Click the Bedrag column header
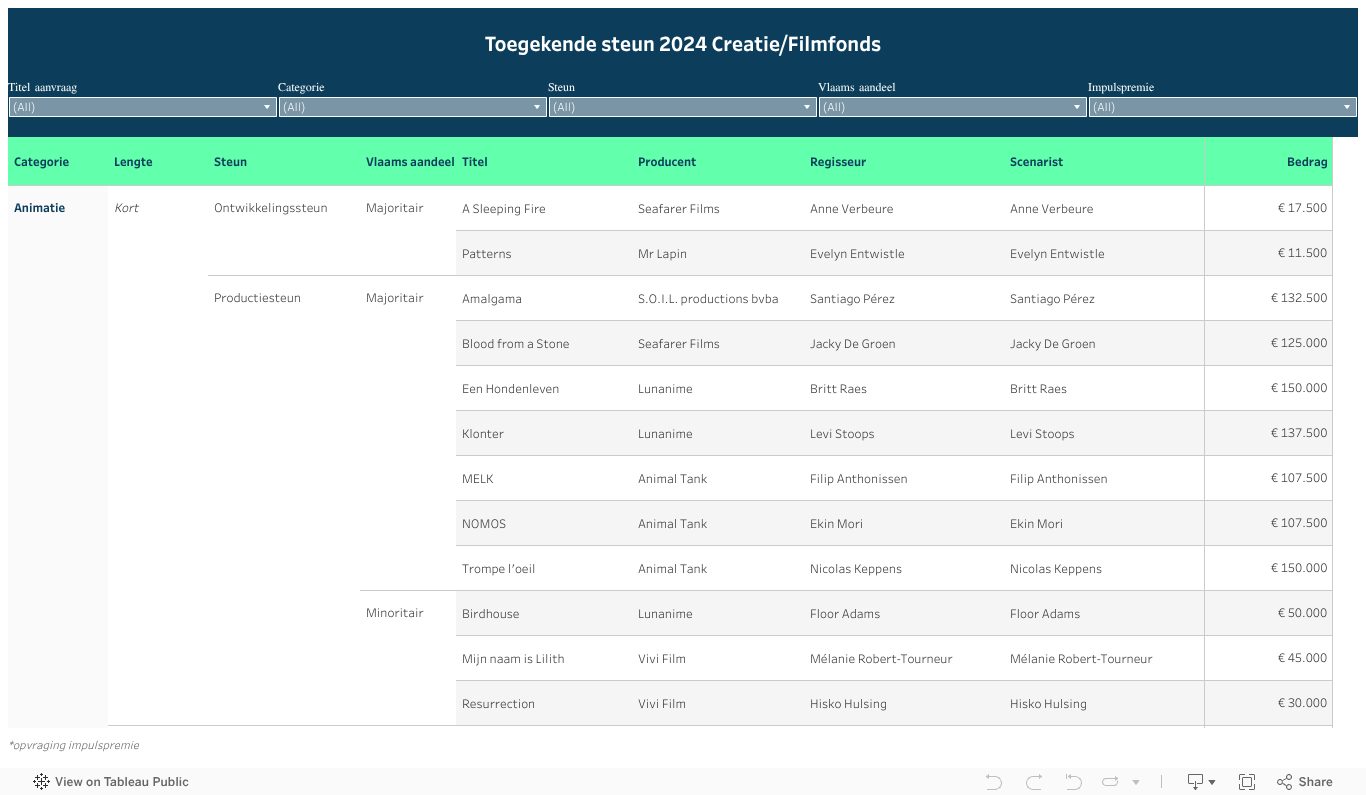The width and height of the screenshot is (1366, 795). [1307, 162]
